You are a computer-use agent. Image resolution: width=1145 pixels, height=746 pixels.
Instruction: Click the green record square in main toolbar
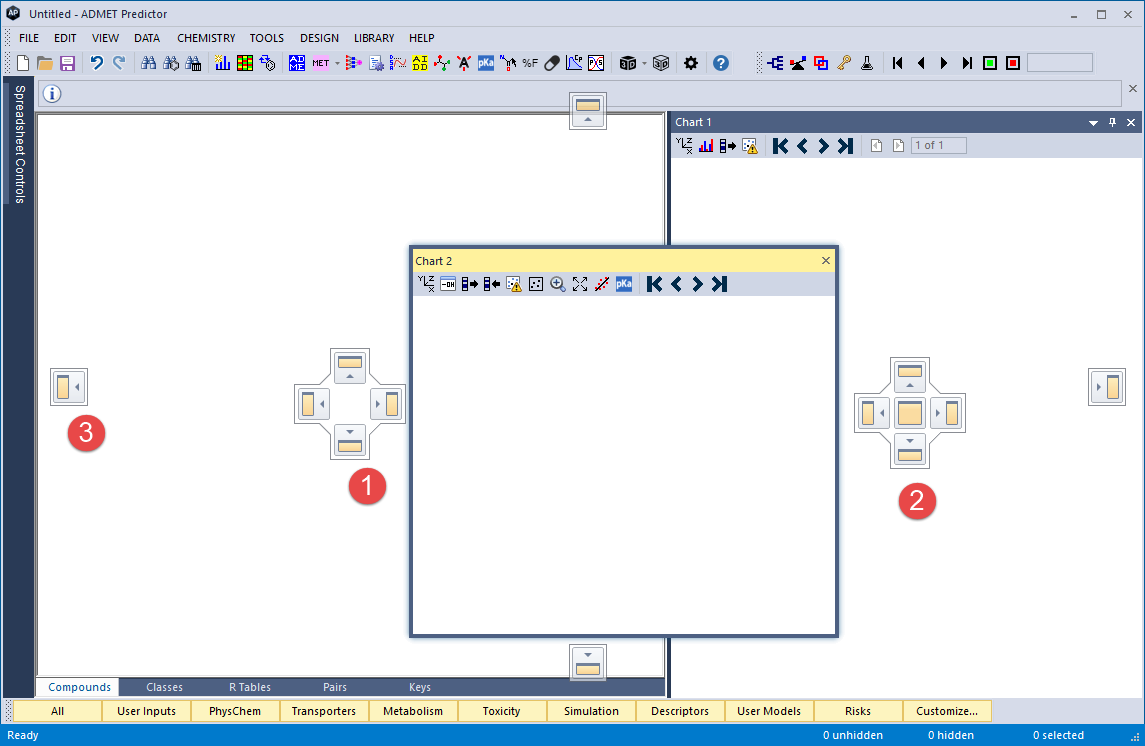(x=989, y=63)
